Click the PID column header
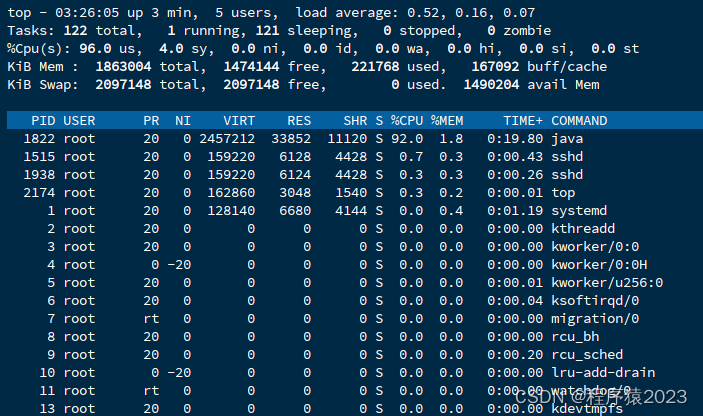The height and width of the screenshot is (416, 703). (x=43, y=121)
